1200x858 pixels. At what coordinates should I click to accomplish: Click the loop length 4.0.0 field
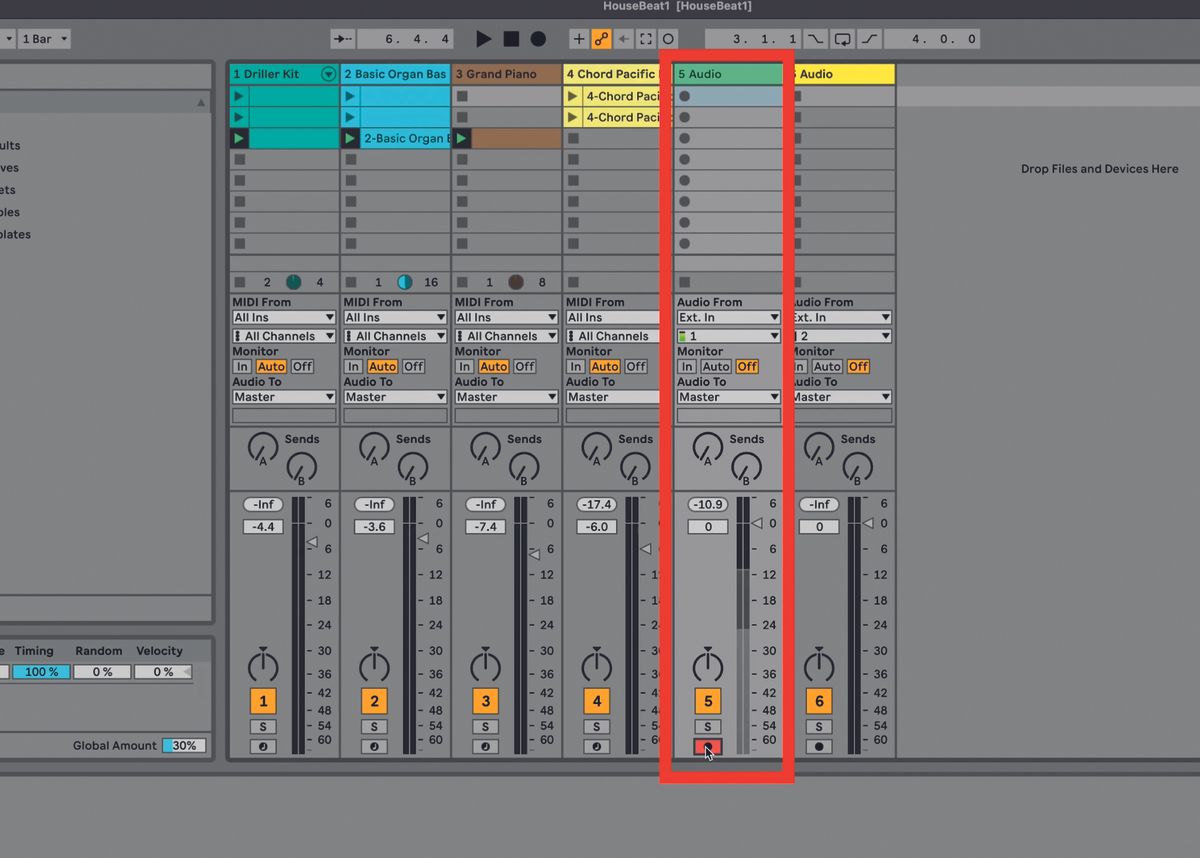(x=932, y=39)
